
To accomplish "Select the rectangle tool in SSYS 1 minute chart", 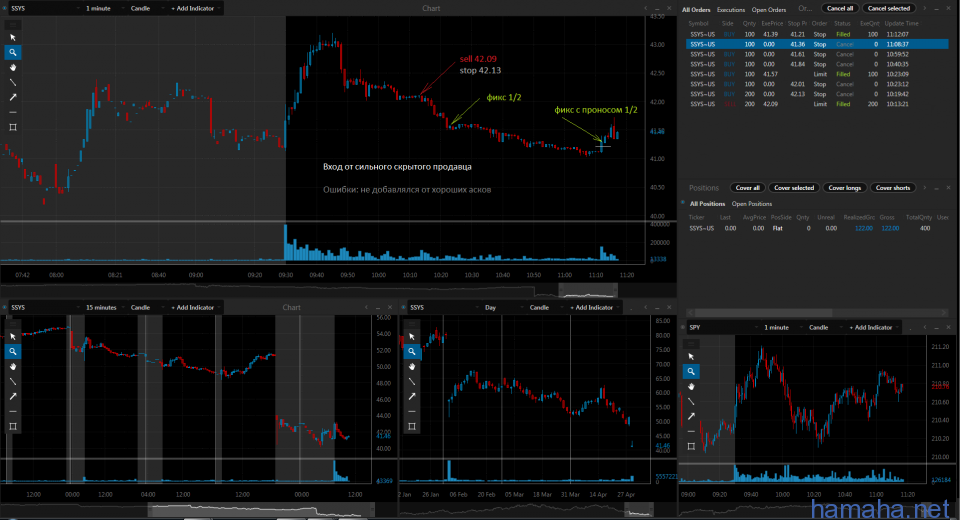I will (13, 127).
